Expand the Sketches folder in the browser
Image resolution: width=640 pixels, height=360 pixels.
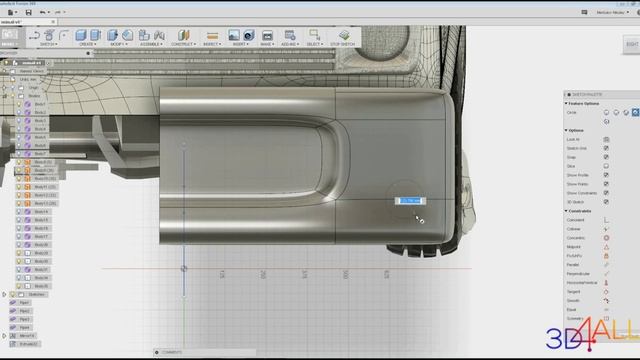pos(4,294)
